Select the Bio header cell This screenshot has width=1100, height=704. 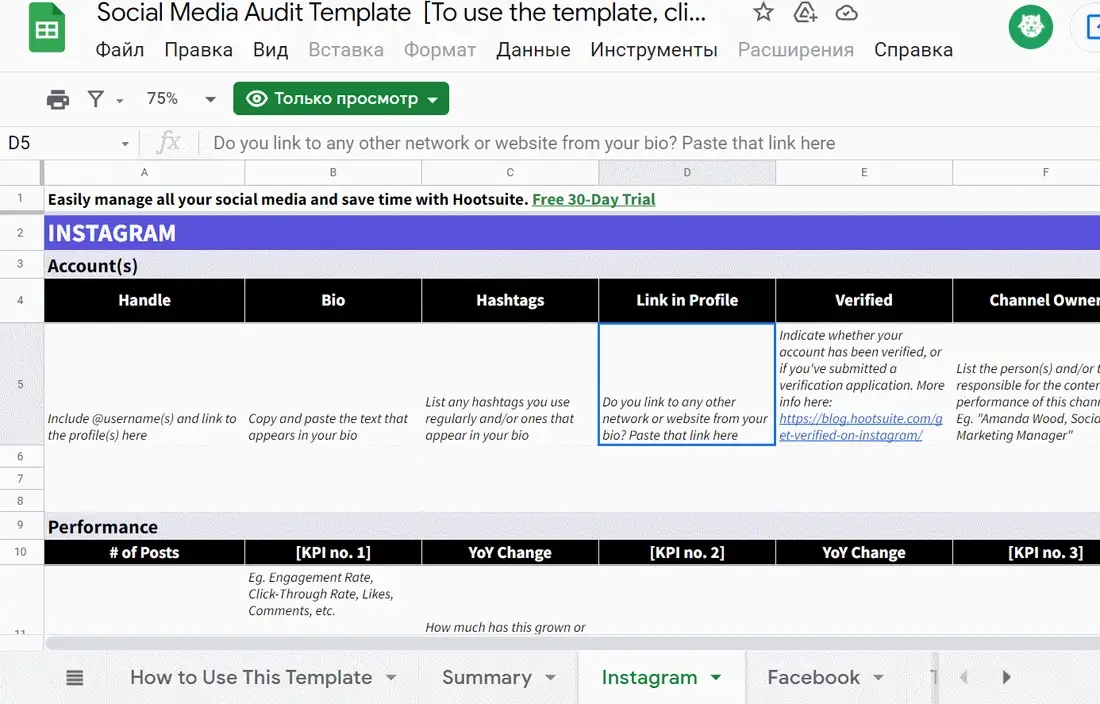(x=333, y=301)
